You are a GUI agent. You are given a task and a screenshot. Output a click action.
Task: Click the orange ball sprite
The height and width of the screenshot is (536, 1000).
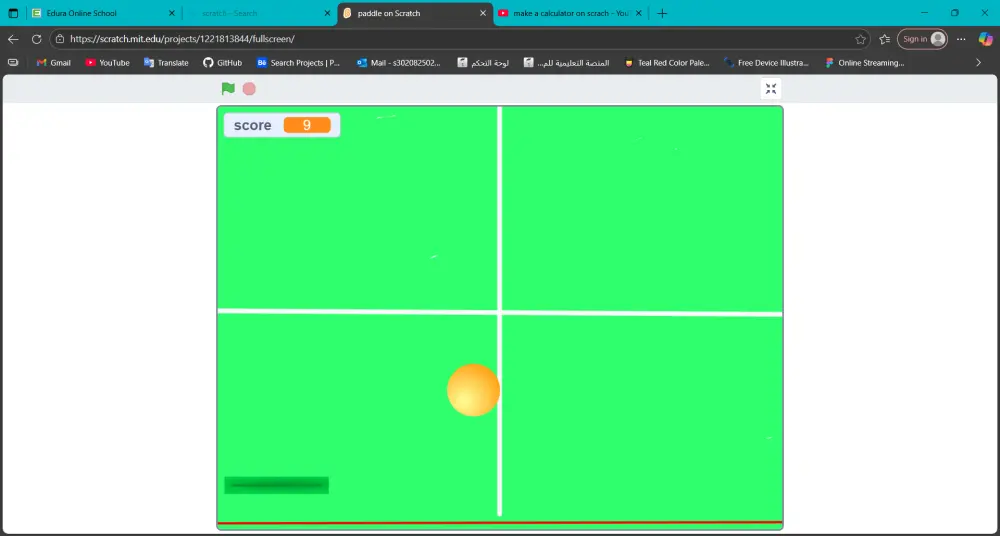click(x=473, y=390)
